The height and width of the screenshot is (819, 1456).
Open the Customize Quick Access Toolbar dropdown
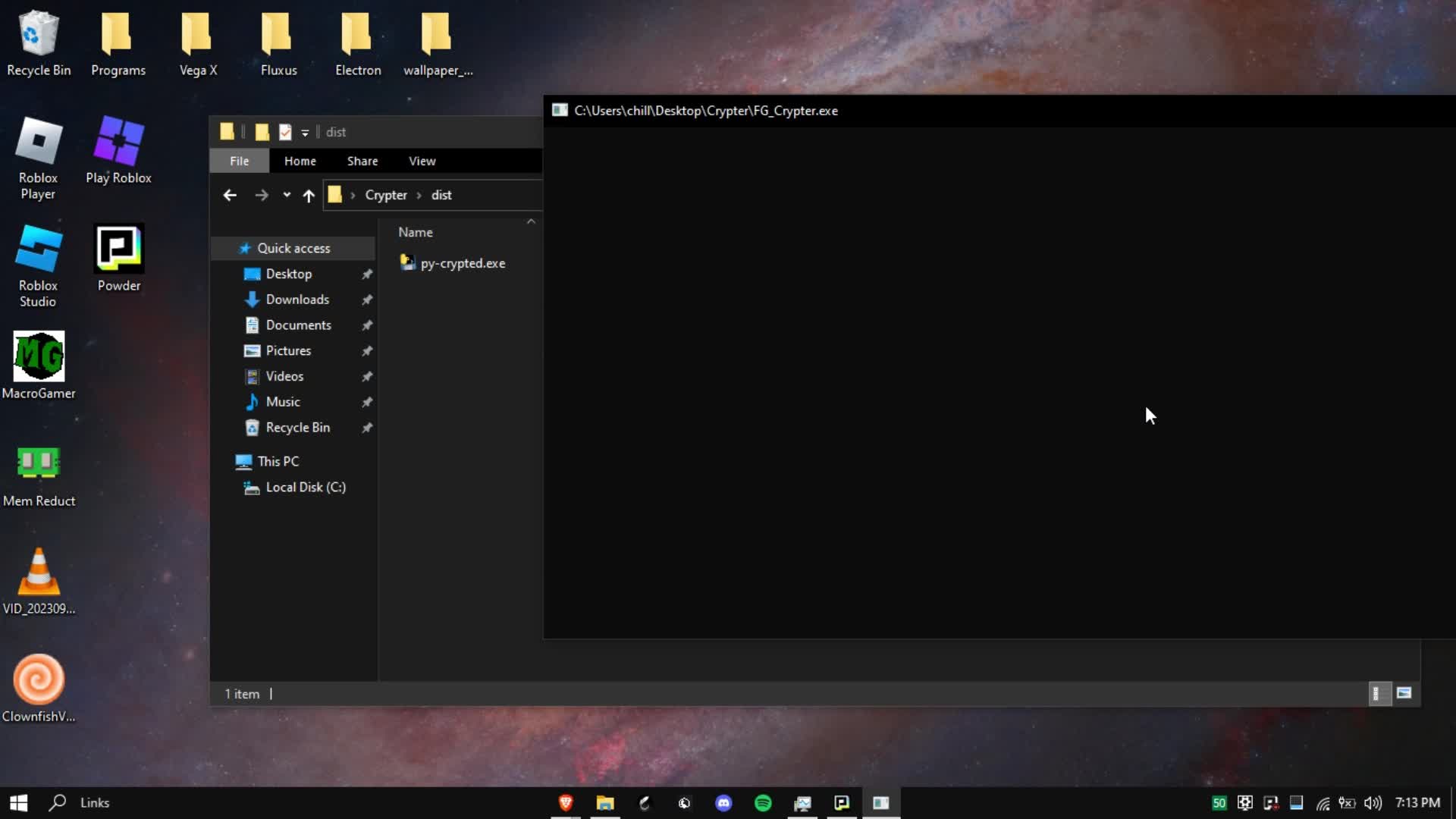tap(305, 133)
